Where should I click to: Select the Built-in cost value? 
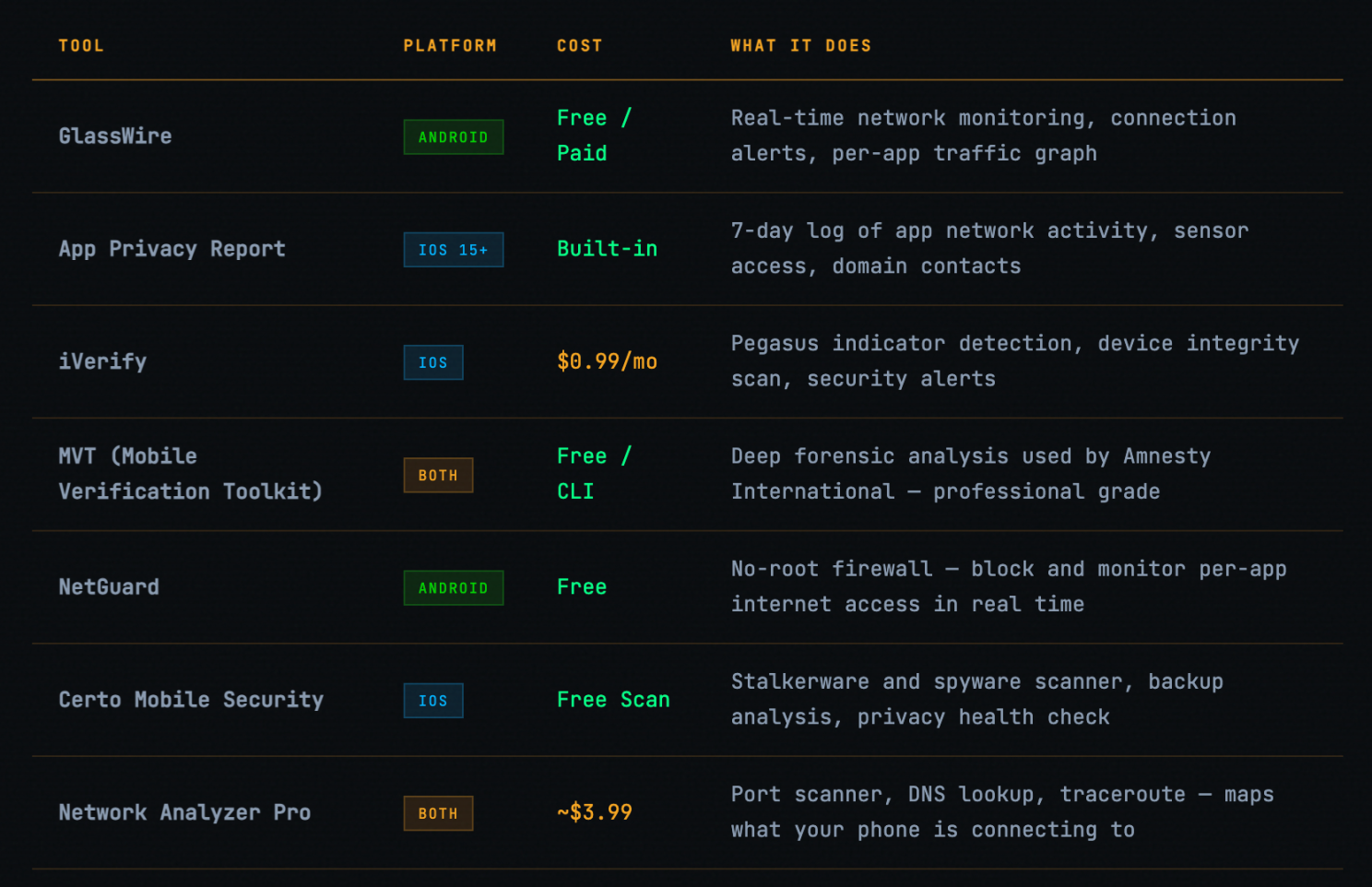(x=607, y=249)
